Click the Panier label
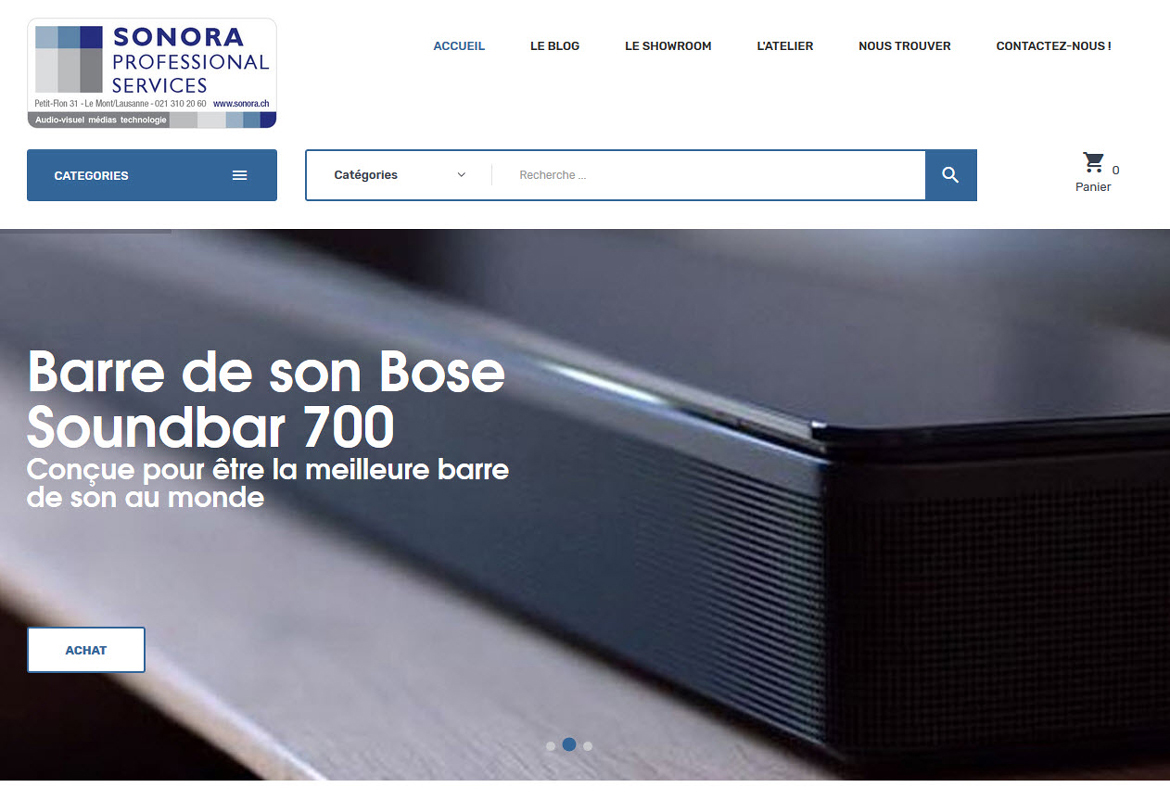The image size is (1170, 800). pyautogui.click(x=1093, y=187)
